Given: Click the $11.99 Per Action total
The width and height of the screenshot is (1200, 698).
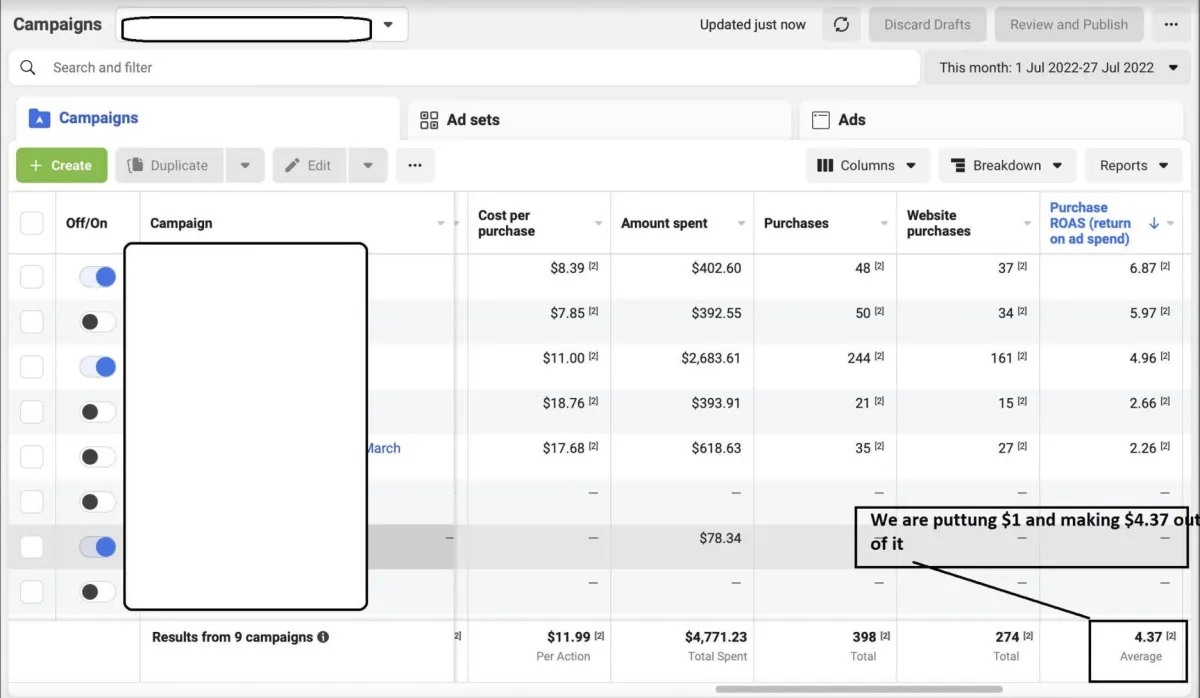Looking at the screenshot, I should (569, 637).
